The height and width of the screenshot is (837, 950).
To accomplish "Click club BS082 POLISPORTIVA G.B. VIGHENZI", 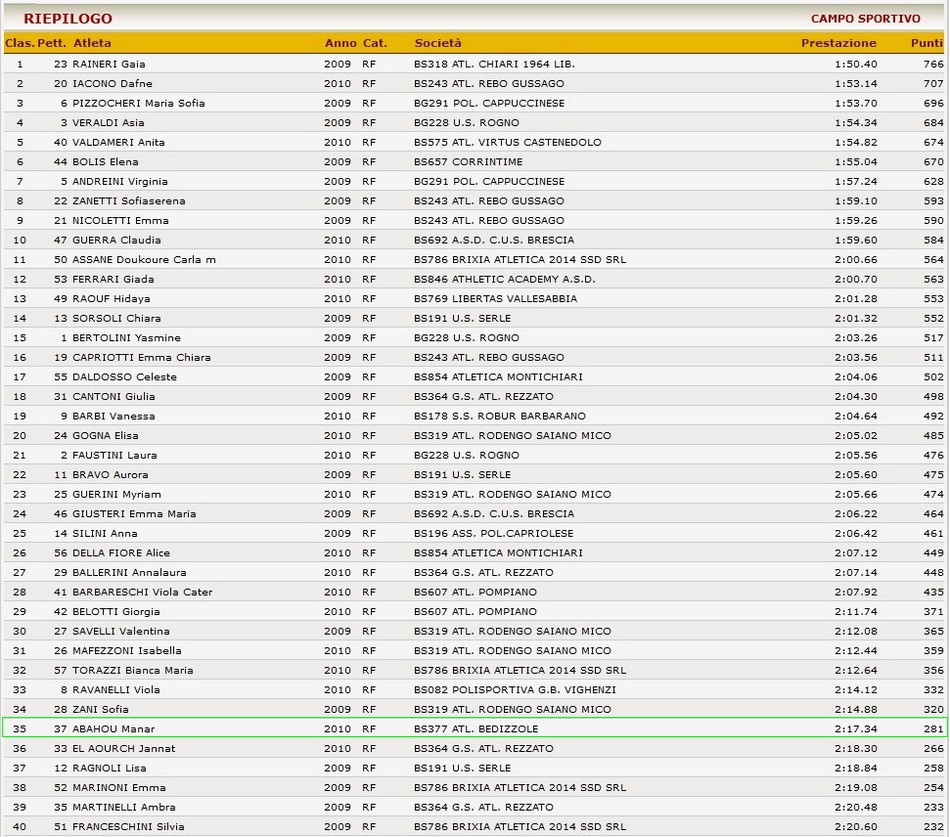I will [x=515, y=690].
